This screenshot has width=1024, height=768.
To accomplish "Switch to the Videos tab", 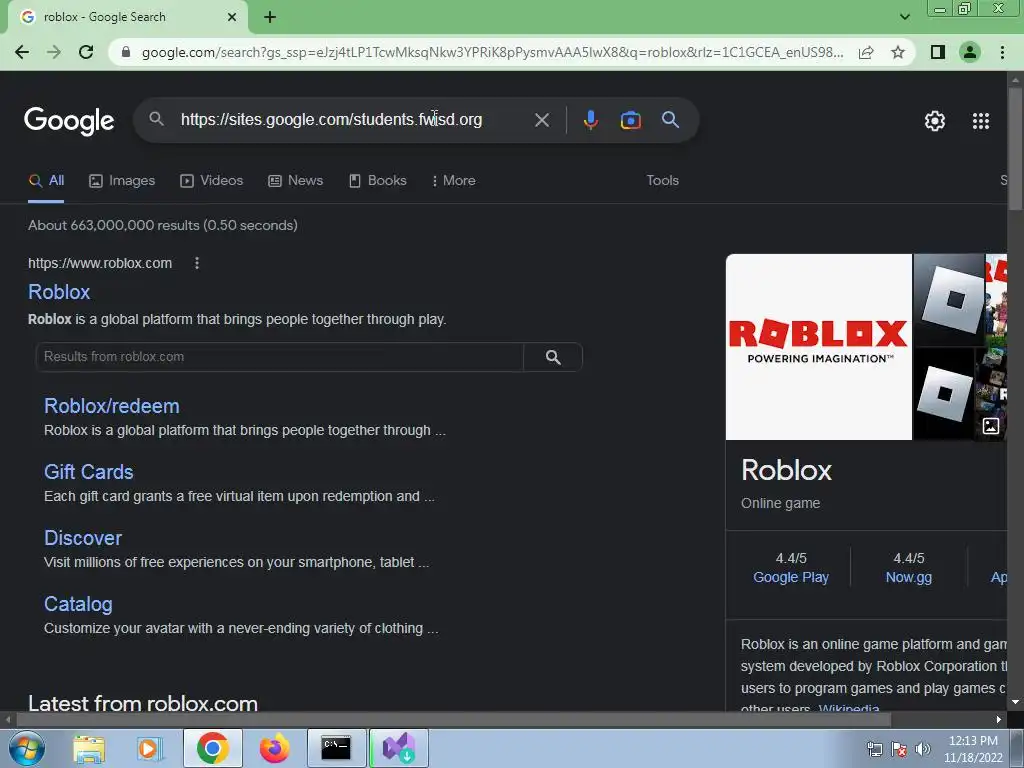I will click(212, 181).
